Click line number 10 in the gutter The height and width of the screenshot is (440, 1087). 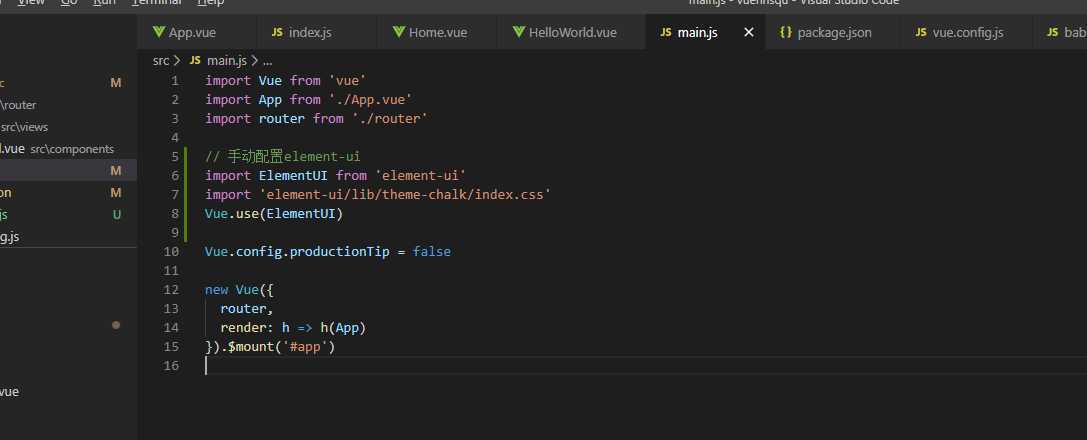[171, 251]
